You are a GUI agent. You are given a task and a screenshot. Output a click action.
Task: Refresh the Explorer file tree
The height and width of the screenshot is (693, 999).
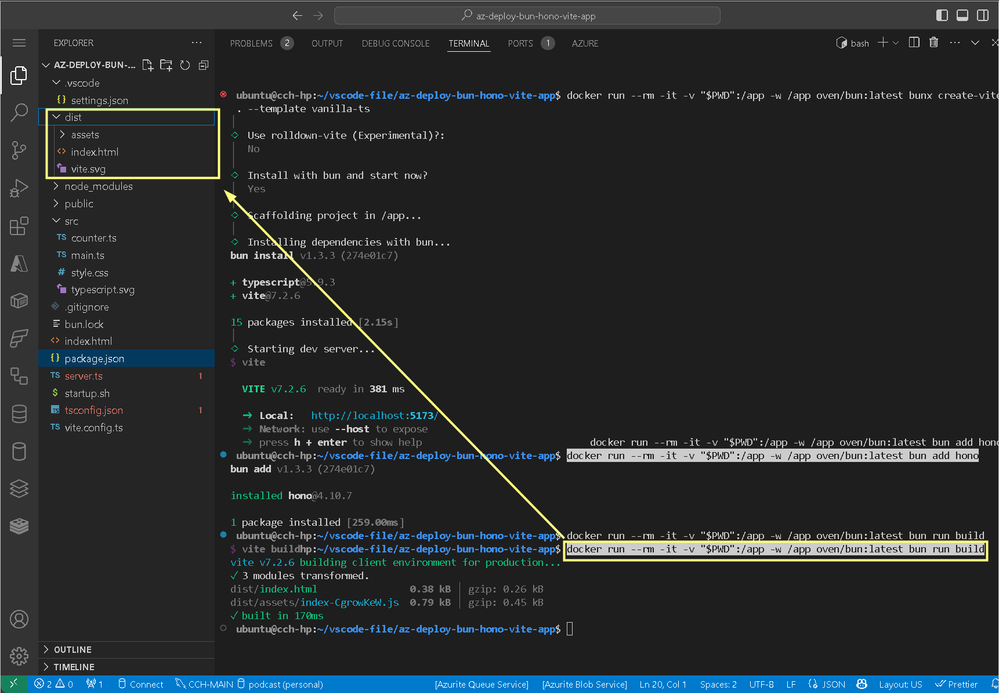tap(185, 65)
